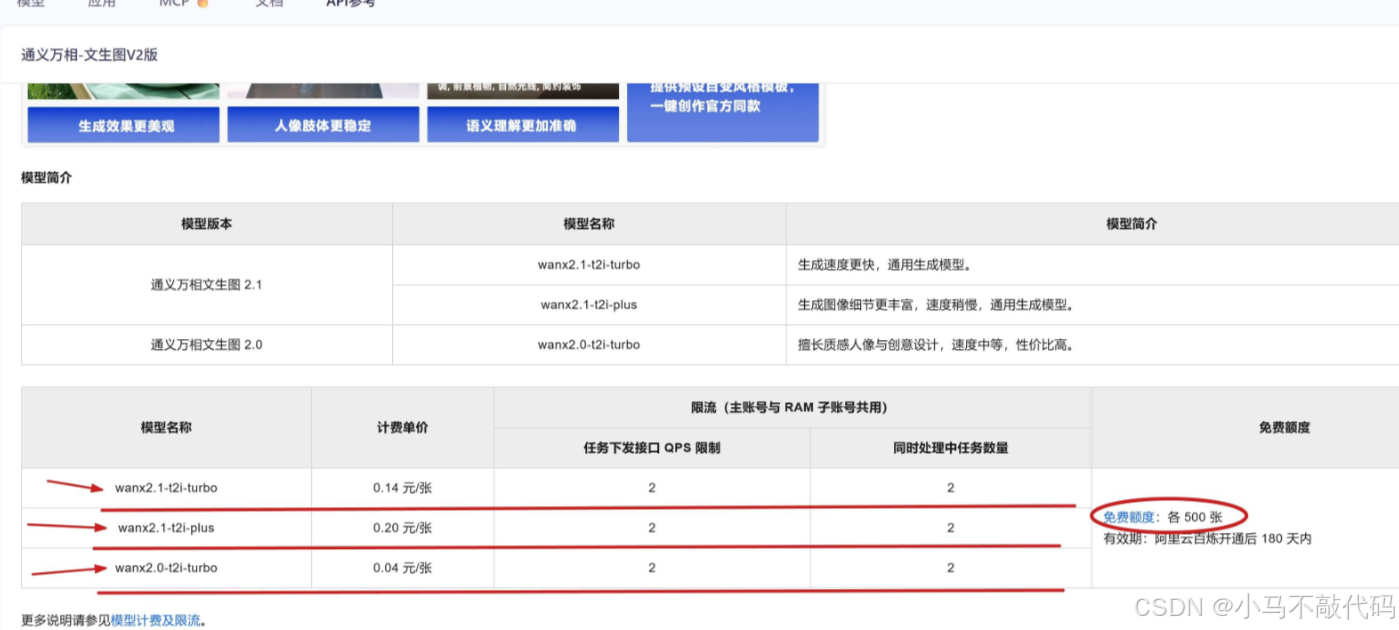Click the leftmost feature preview thumbnail
Viewport: 1399px width, 630px height.
point(122,90)
